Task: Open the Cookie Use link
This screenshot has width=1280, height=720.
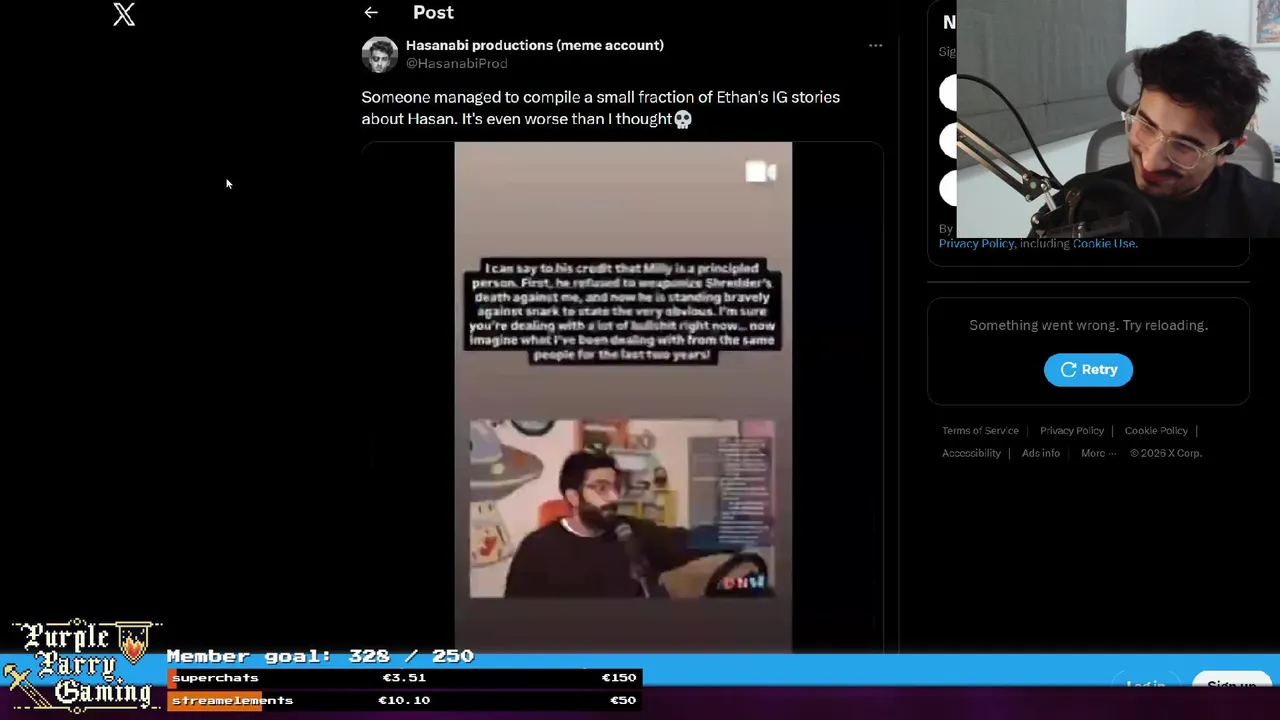Action: [1104, 244]
